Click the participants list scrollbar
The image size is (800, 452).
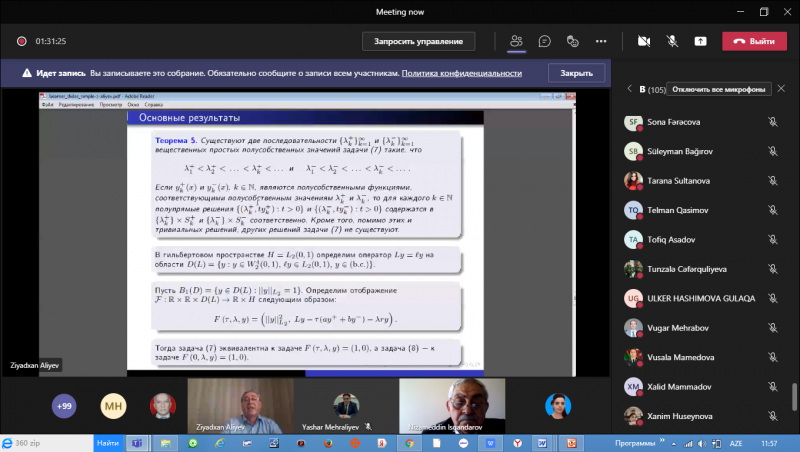[793, 397]
